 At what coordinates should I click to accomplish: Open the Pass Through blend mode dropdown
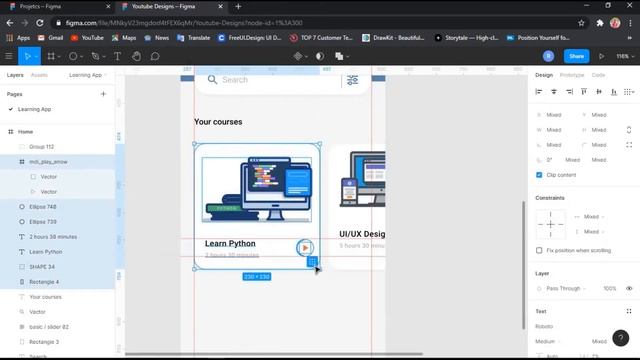click(x=566, y=288)
